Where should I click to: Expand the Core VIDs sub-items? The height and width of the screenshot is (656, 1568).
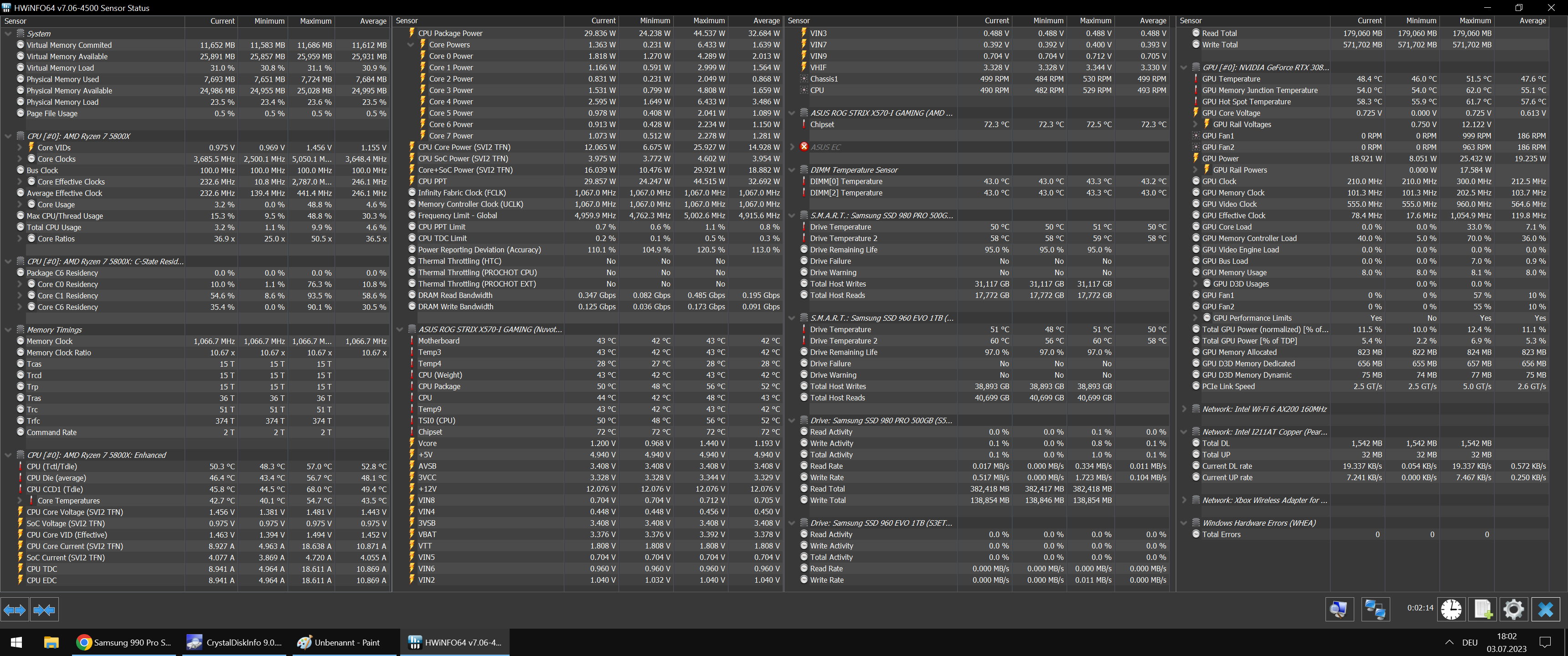20,147
